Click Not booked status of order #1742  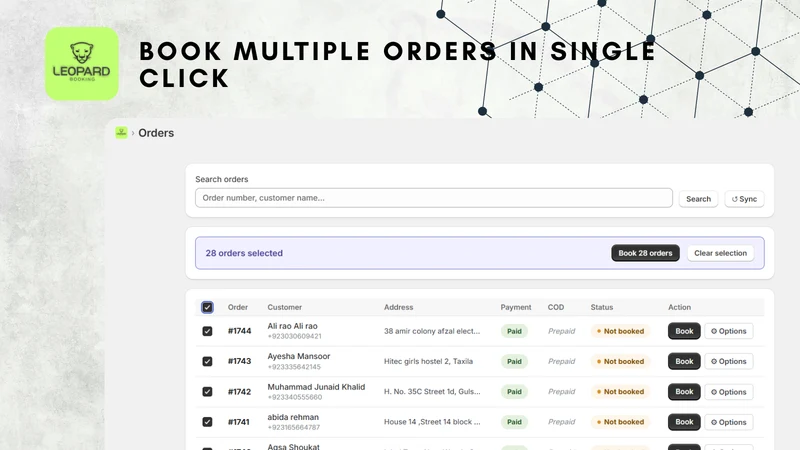[620, 392]
